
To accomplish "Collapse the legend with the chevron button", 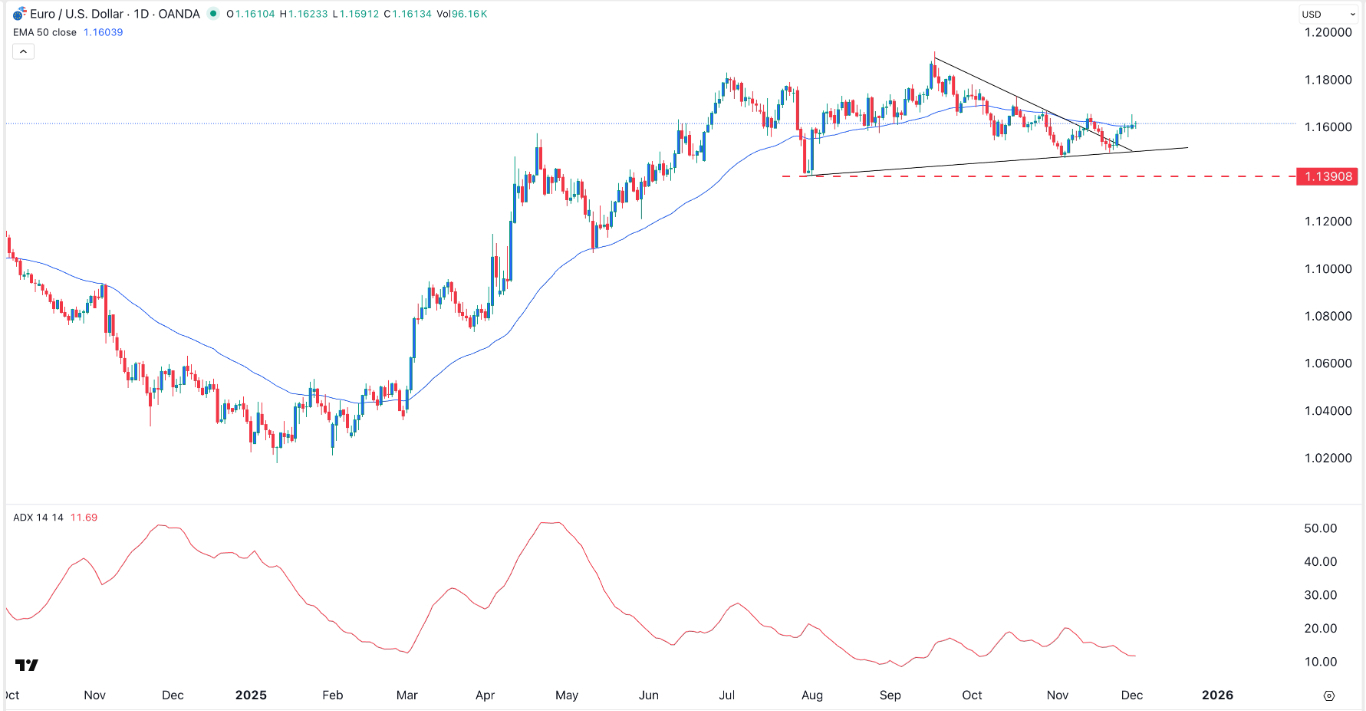I will 22,50.
